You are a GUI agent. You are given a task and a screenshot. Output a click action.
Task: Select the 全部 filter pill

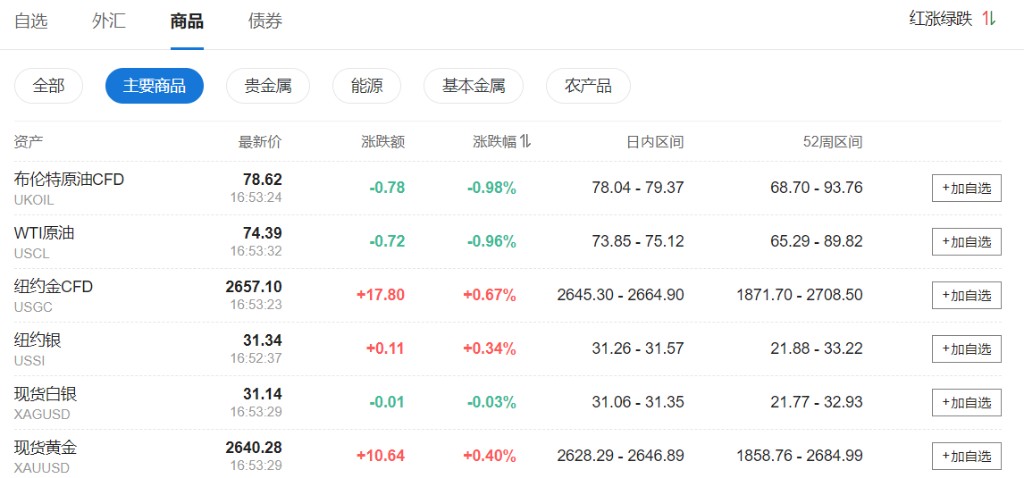pyautogui.click(x=48, y=86)
